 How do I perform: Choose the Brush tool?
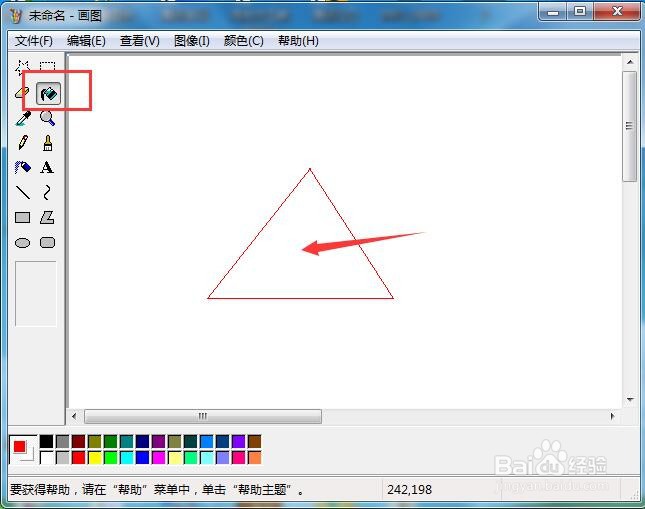coord(48,143)
